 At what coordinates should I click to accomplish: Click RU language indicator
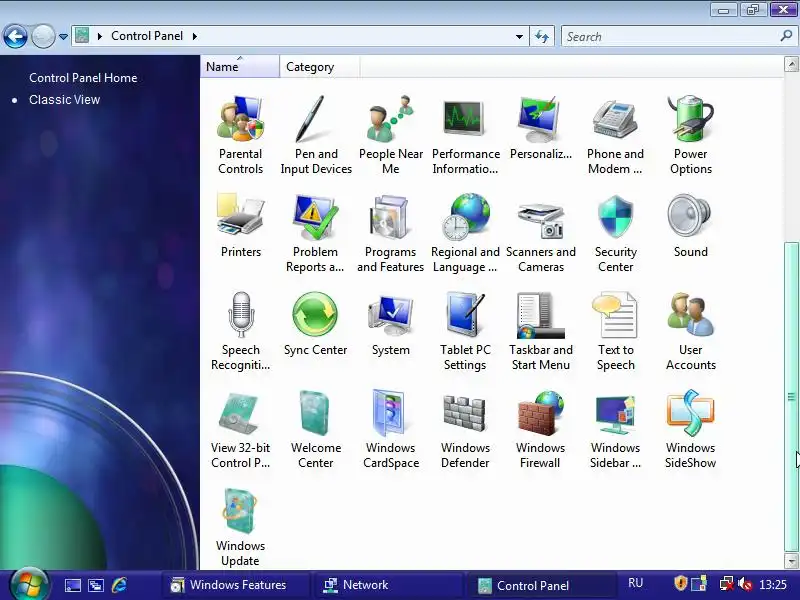pyautogui.click(x=636, y=583)
